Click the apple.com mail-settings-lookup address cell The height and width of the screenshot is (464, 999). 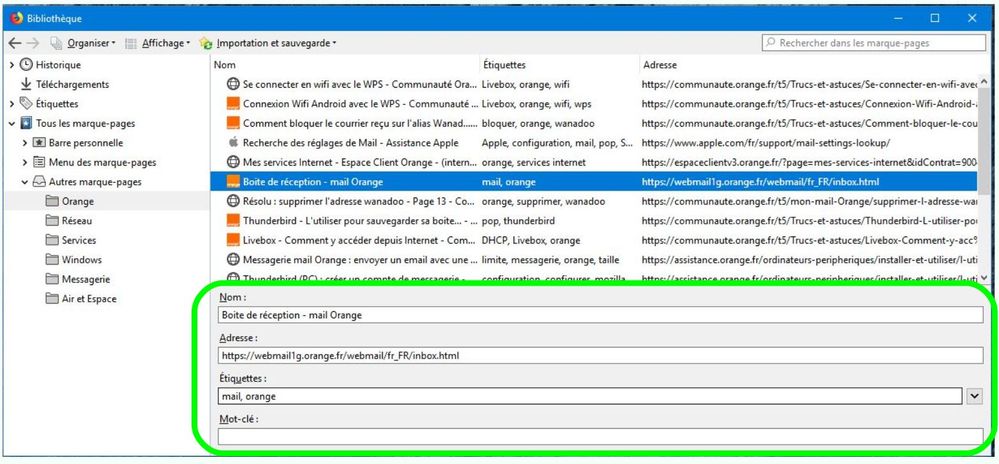766,143
